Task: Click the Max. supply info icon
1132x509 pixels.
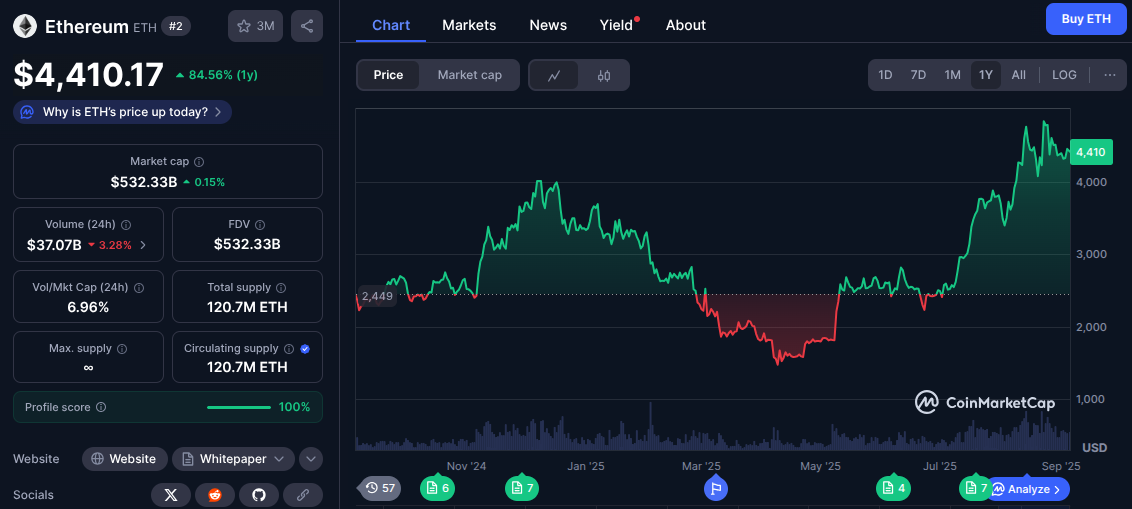Action: pyautogui.click(x=122, y=349)
